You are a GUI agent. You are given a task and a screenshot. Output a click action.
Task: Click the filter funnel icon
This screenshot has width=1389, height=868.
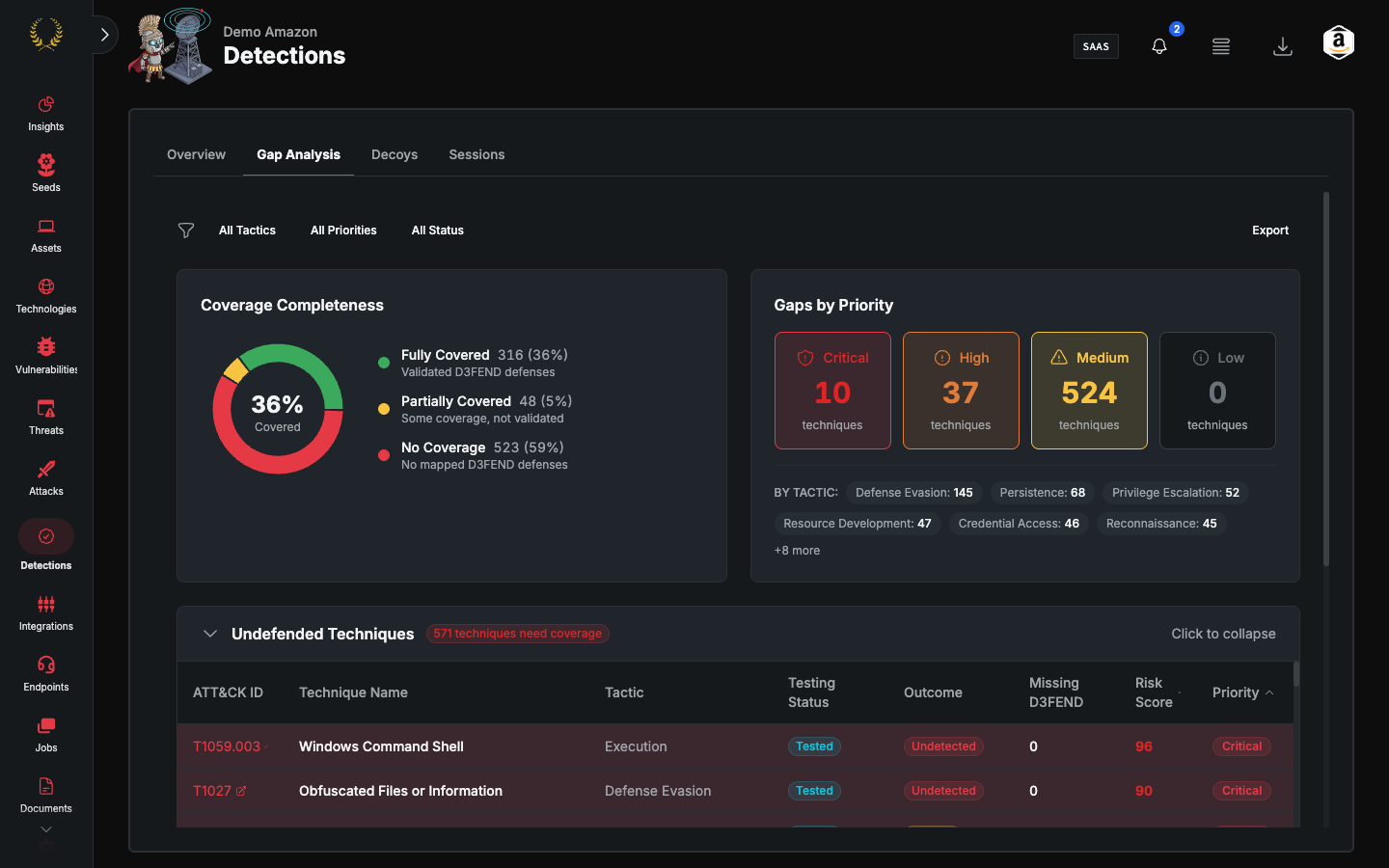point(186,231)
